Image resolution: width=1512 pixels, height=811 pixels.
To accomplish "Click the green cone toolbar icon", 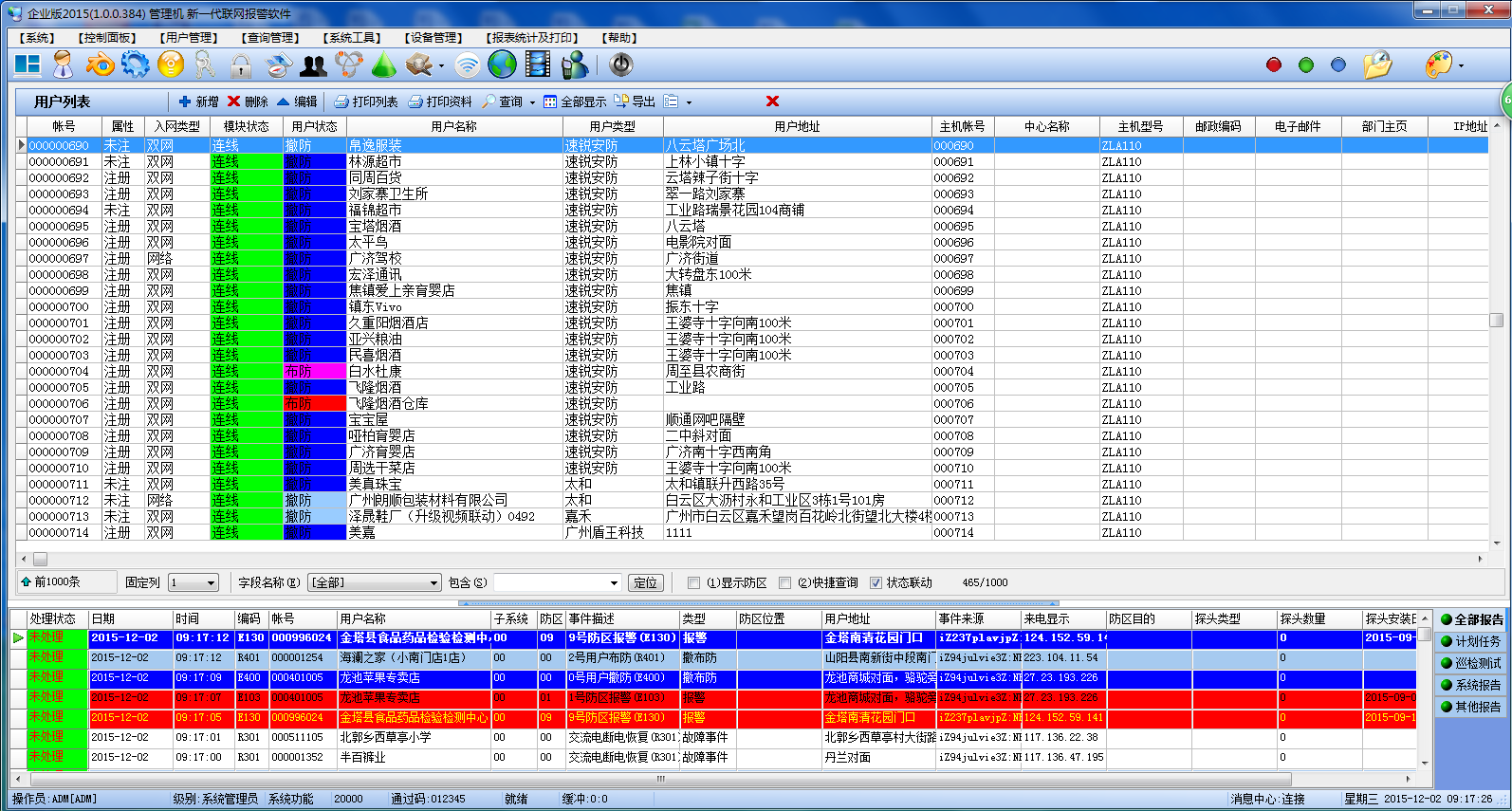I will [383, 65].
